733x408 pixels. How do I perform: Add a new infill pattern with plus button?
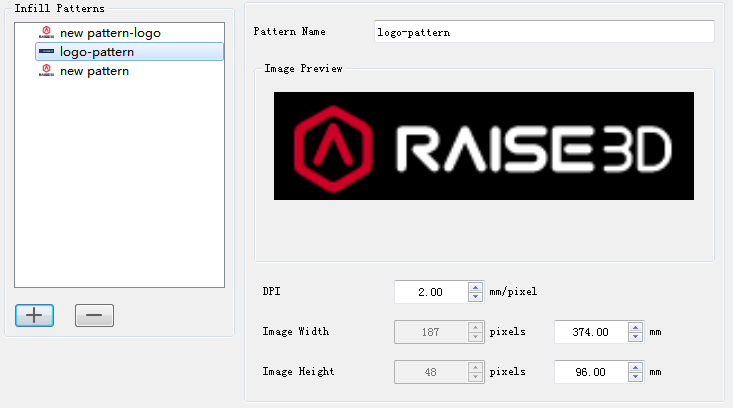pyautogui.click(x=34, y=315)
